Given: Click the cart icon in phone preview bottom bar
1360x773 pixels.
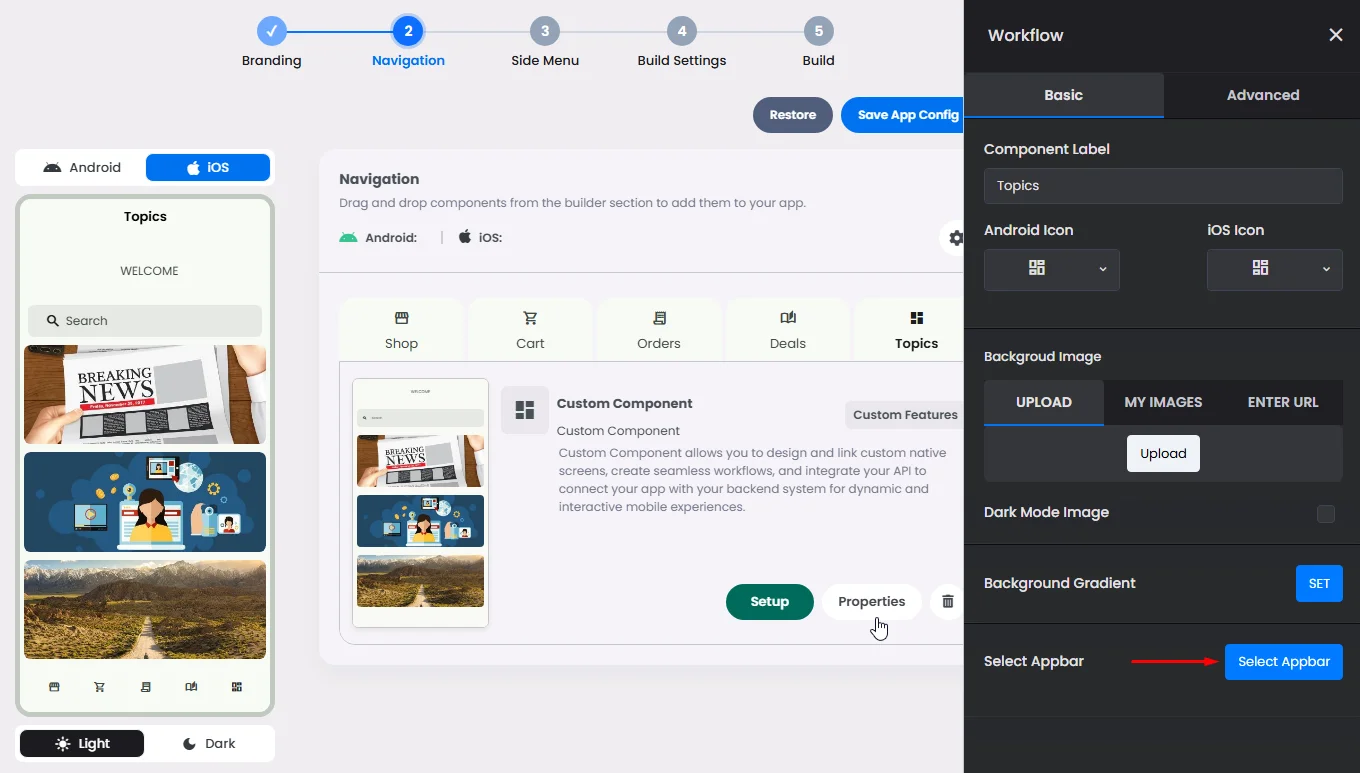Looking at the screenshot, I should point(100,687).
